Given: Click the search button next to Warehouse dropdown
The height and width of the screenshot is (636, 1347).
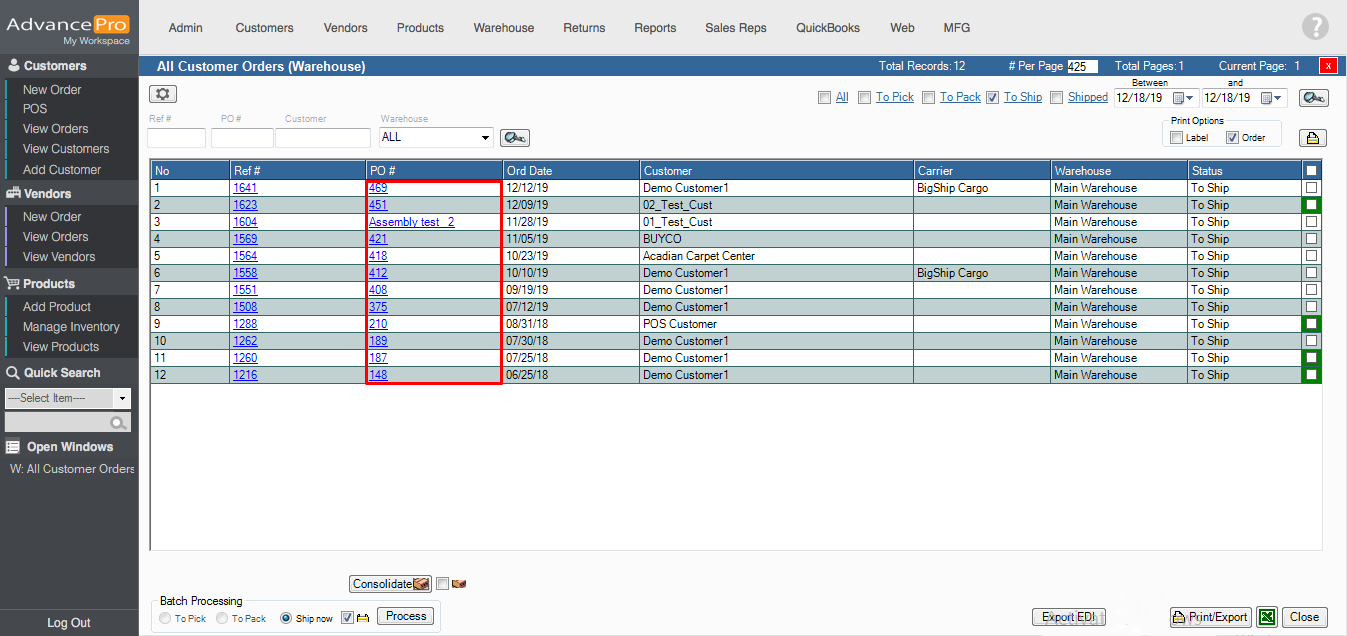Looking at the screenshot, I should pos(515,138).
